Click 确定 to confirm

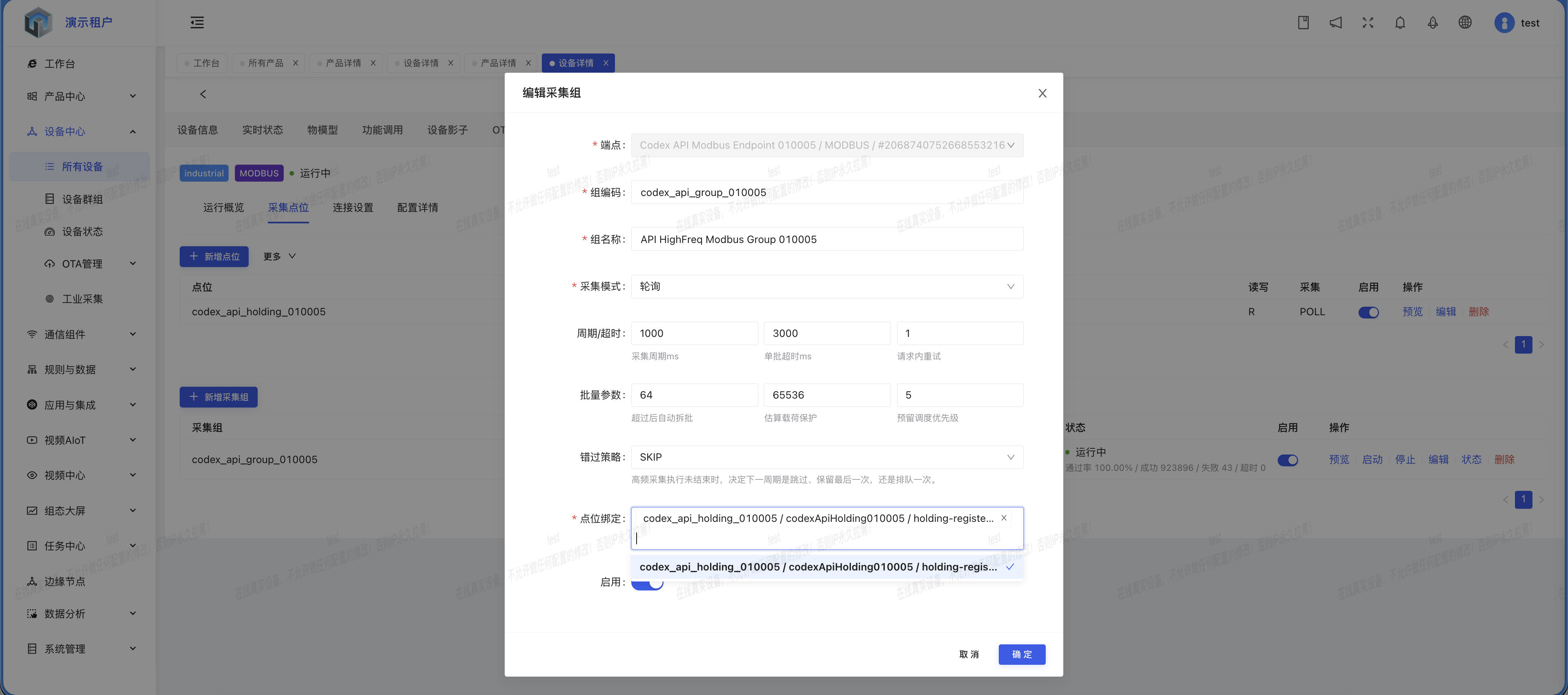pos(1022,654)
